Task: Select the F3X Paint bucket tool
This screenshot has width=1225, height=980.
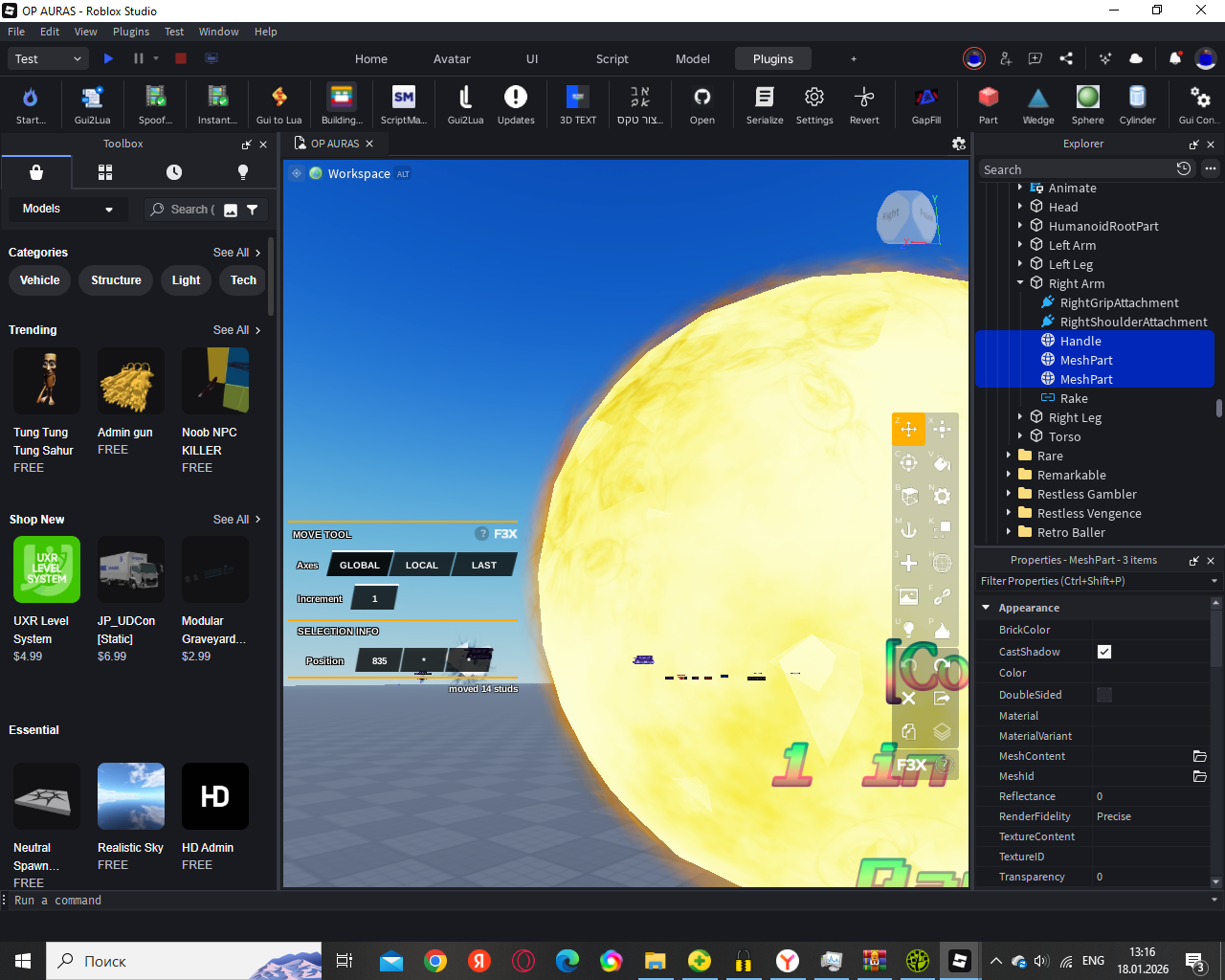Action: click(943, 462)
